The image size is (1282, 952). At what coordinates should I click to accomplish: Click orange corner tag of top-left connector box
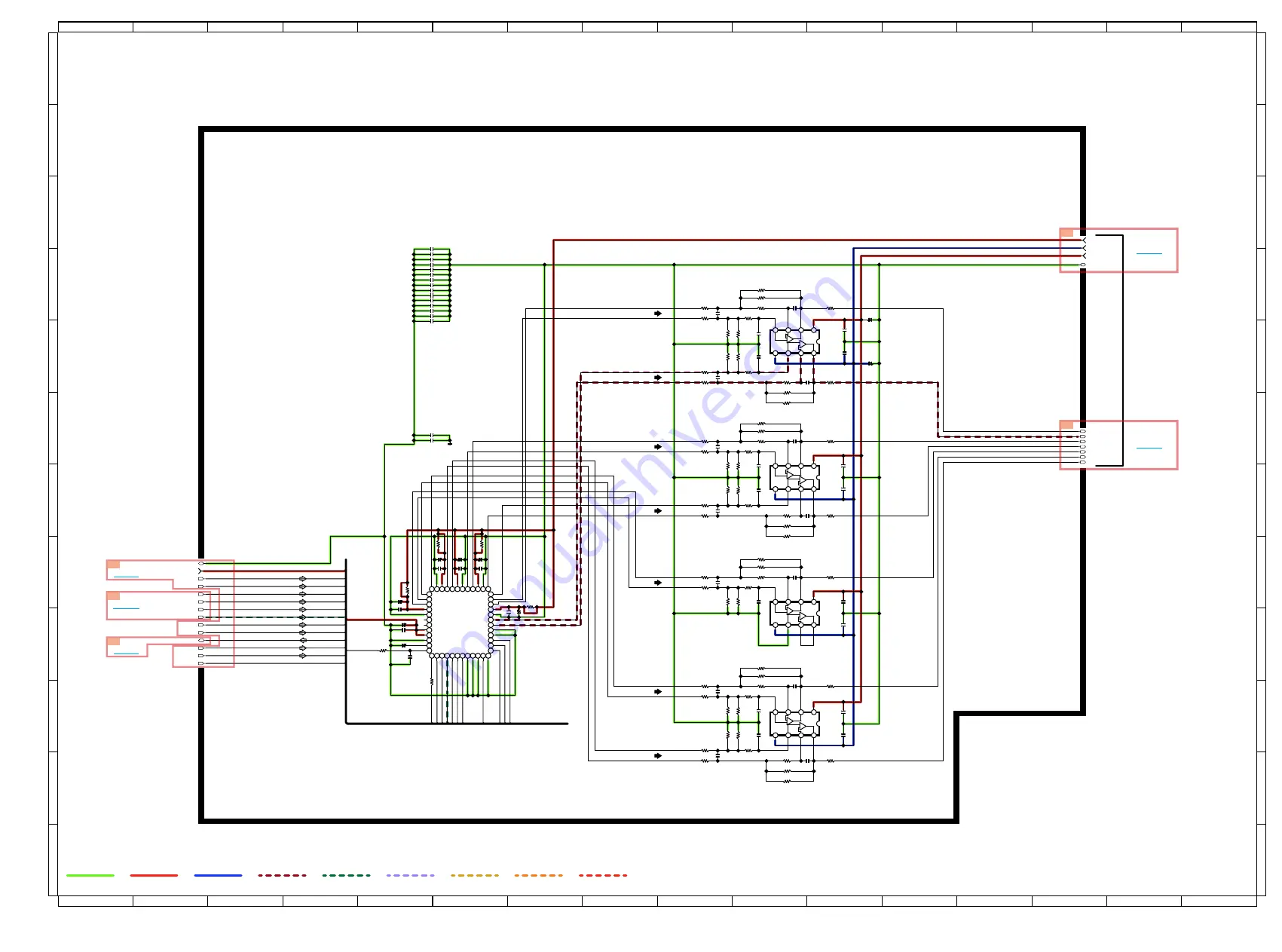(x=113, y=564)
